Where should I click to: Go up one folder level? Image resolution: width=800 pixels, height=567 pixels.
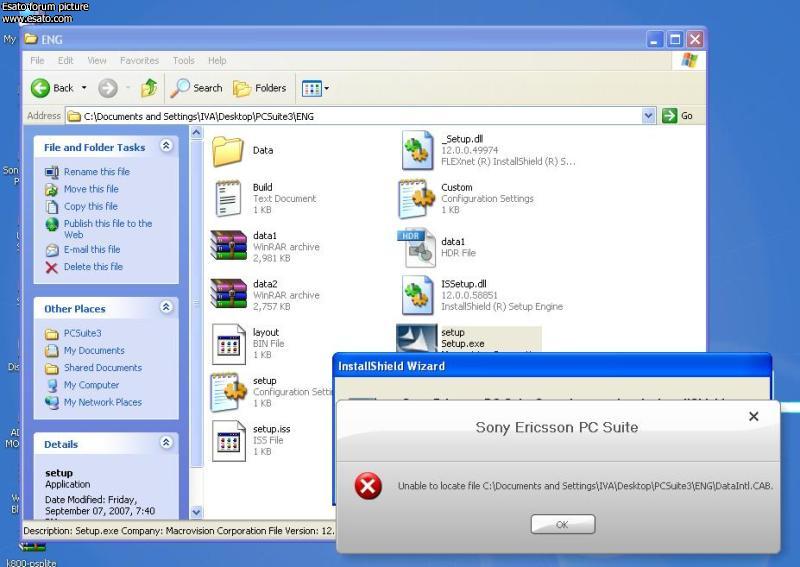(x=149, y=88)
